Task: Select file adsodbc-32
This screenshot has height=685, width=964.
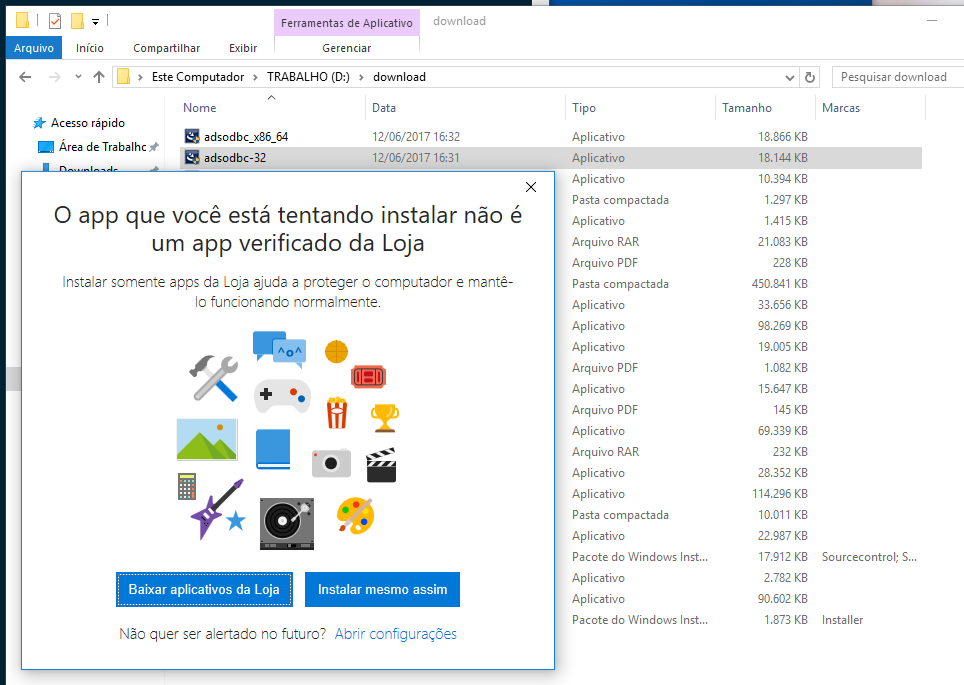Action: pyautogui.click(x=235, y=157)
